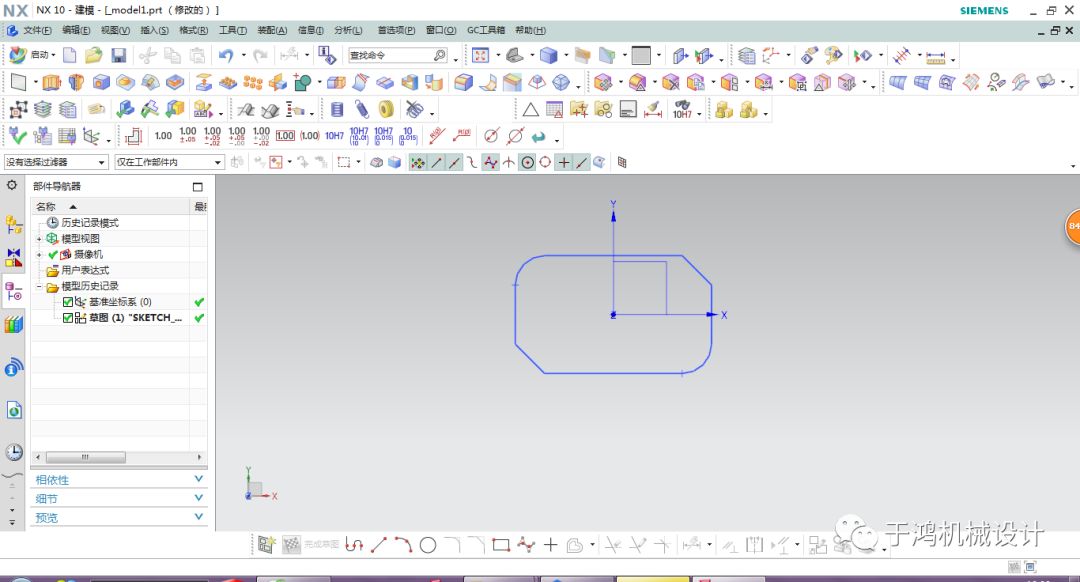The image size is (1080, 582).
Task: Click into the 查找命令 search field
Action: pyautogui.click(x=390, y=55)
